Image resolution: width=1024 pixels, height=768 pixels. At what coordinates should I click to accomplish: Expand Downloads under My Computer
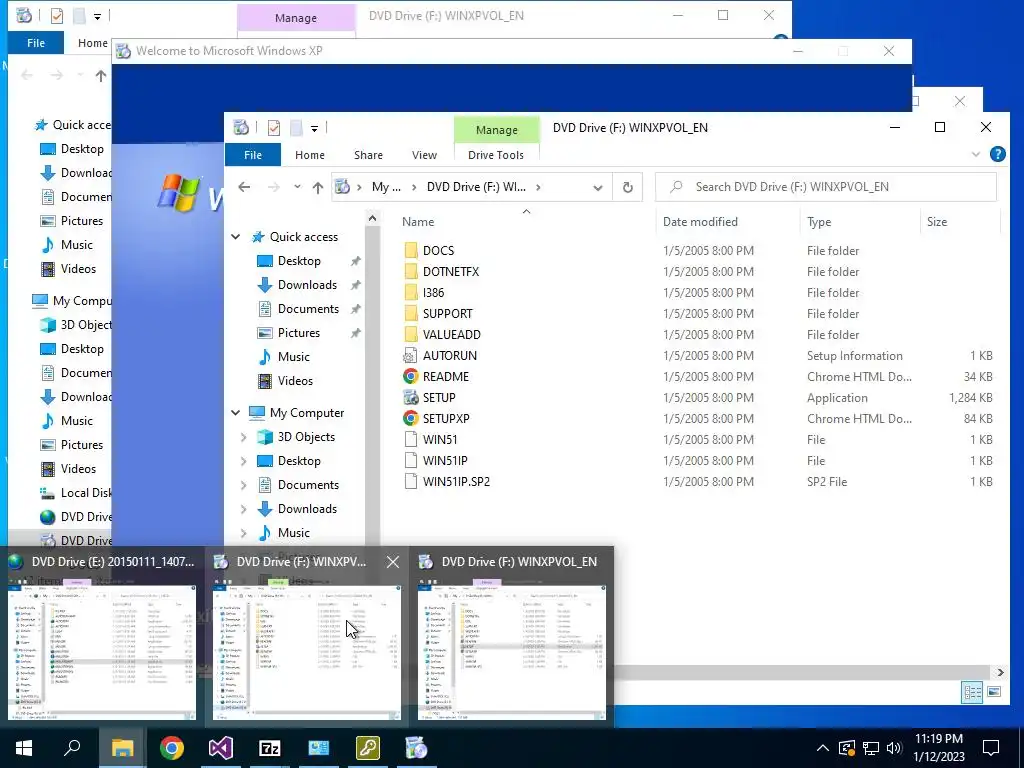tap(244, 509)
